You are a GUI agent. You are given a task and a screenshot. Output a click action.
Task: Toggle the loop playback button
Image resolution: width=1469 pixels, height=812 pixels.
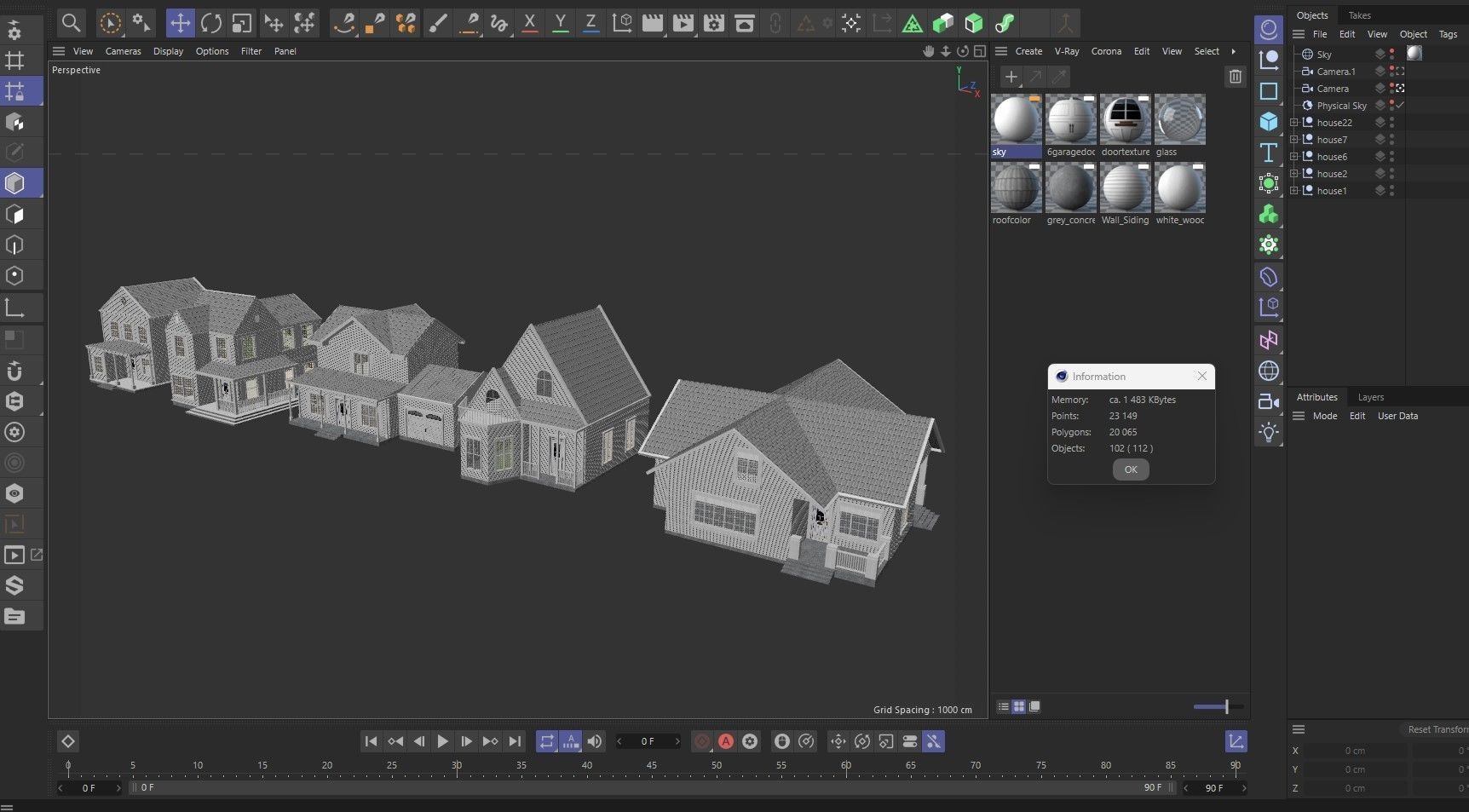tap(547, 741)
